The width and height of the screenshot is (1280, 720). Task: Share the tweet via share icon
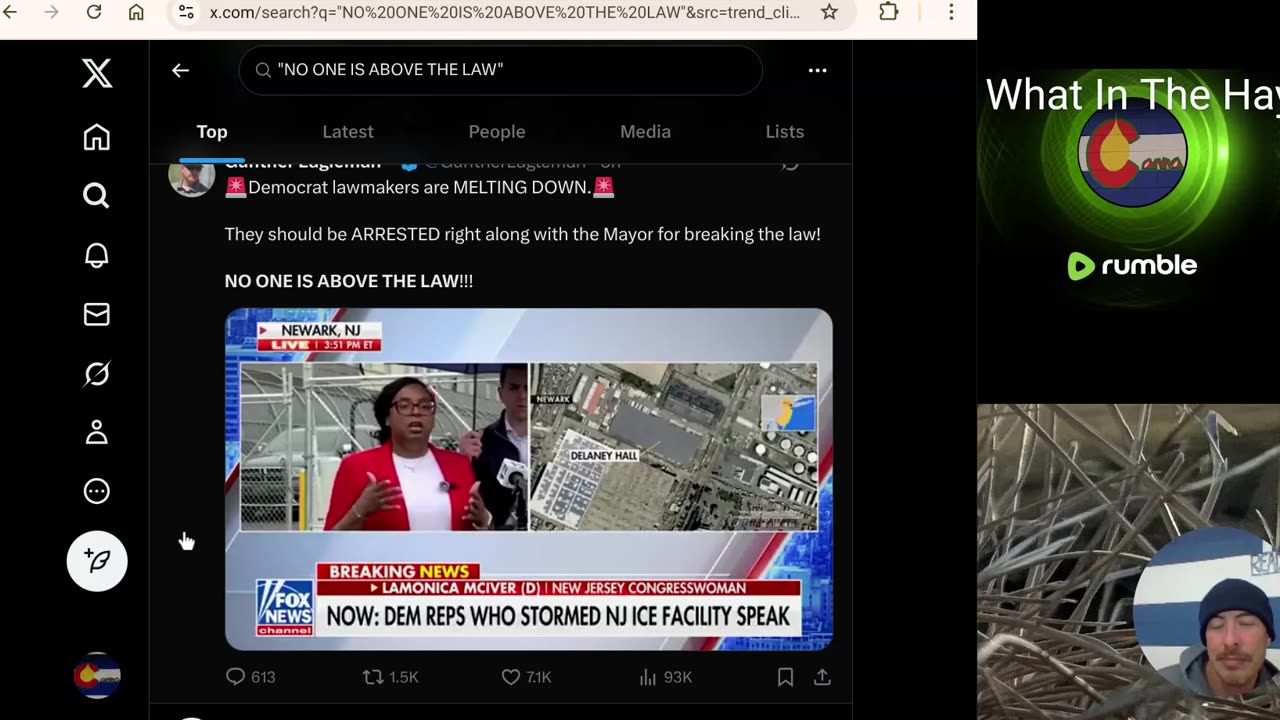coord(822,677)
